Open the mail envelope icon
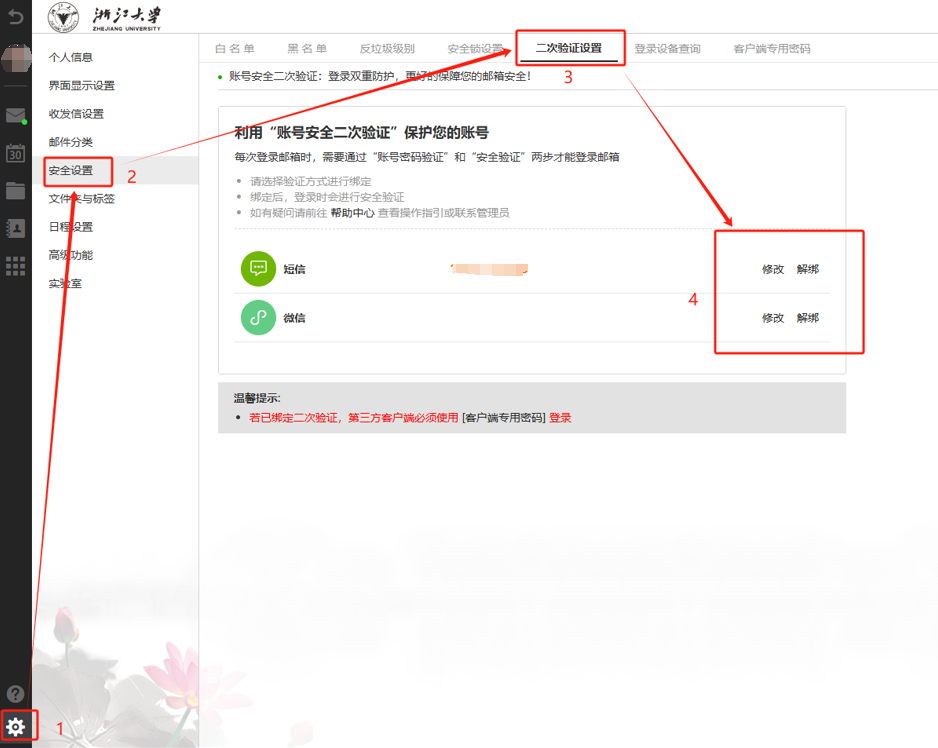Viewport: 938px width, 748px height. tap(15, 116)
